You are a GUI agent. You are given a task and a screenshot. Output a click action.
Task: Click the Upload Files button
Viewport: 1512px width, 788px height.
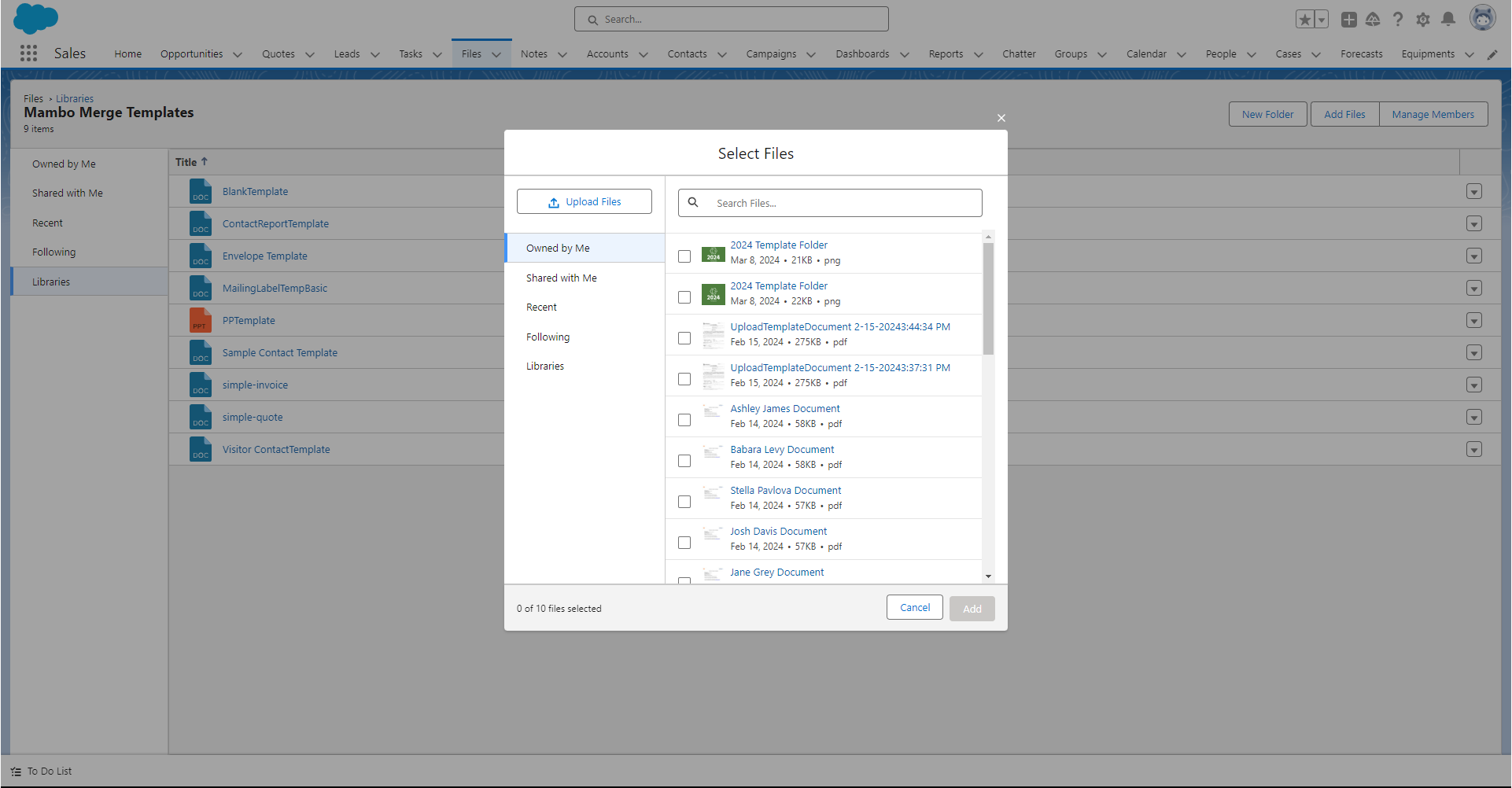(x=584, y=201)
